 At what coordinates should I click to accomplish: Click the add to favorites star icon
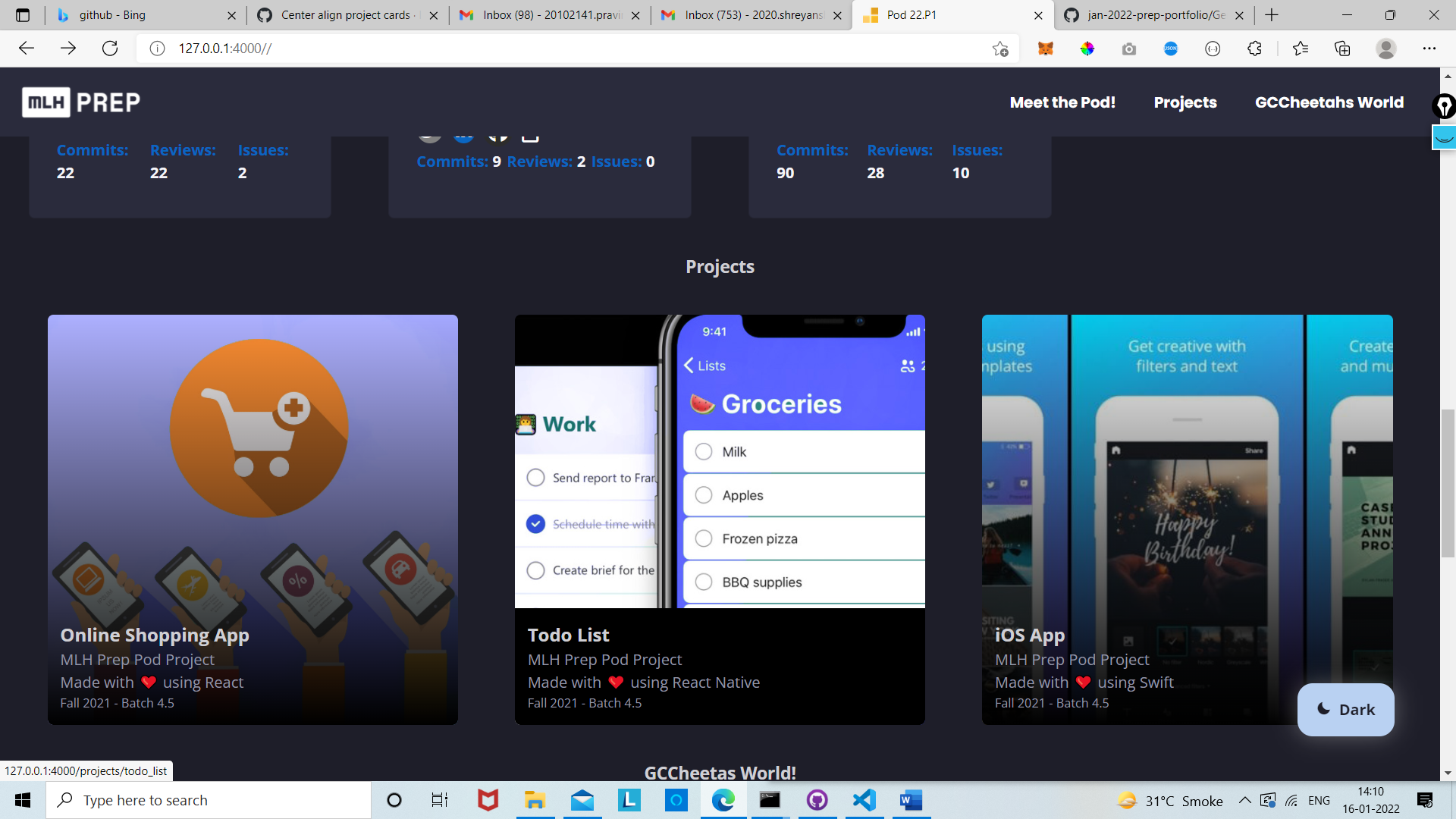tap(1000, 49)
